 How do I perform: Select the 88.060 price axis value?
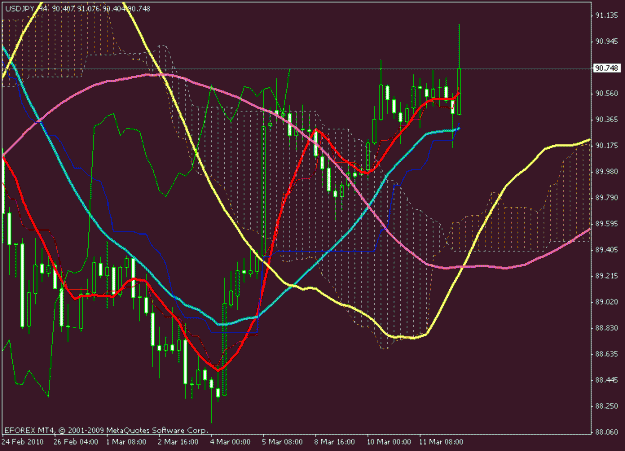[607, 432]
